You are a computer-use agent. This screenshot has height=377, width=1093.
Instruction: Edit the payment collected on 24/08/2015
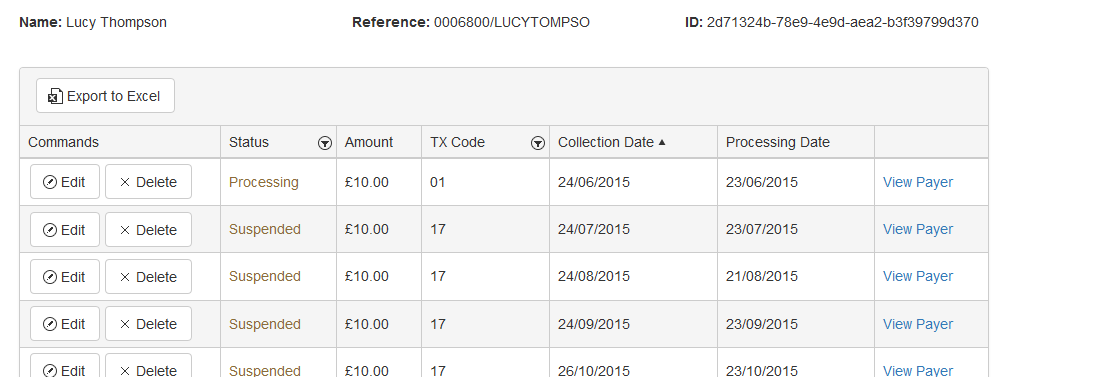[x=65, y=277]
